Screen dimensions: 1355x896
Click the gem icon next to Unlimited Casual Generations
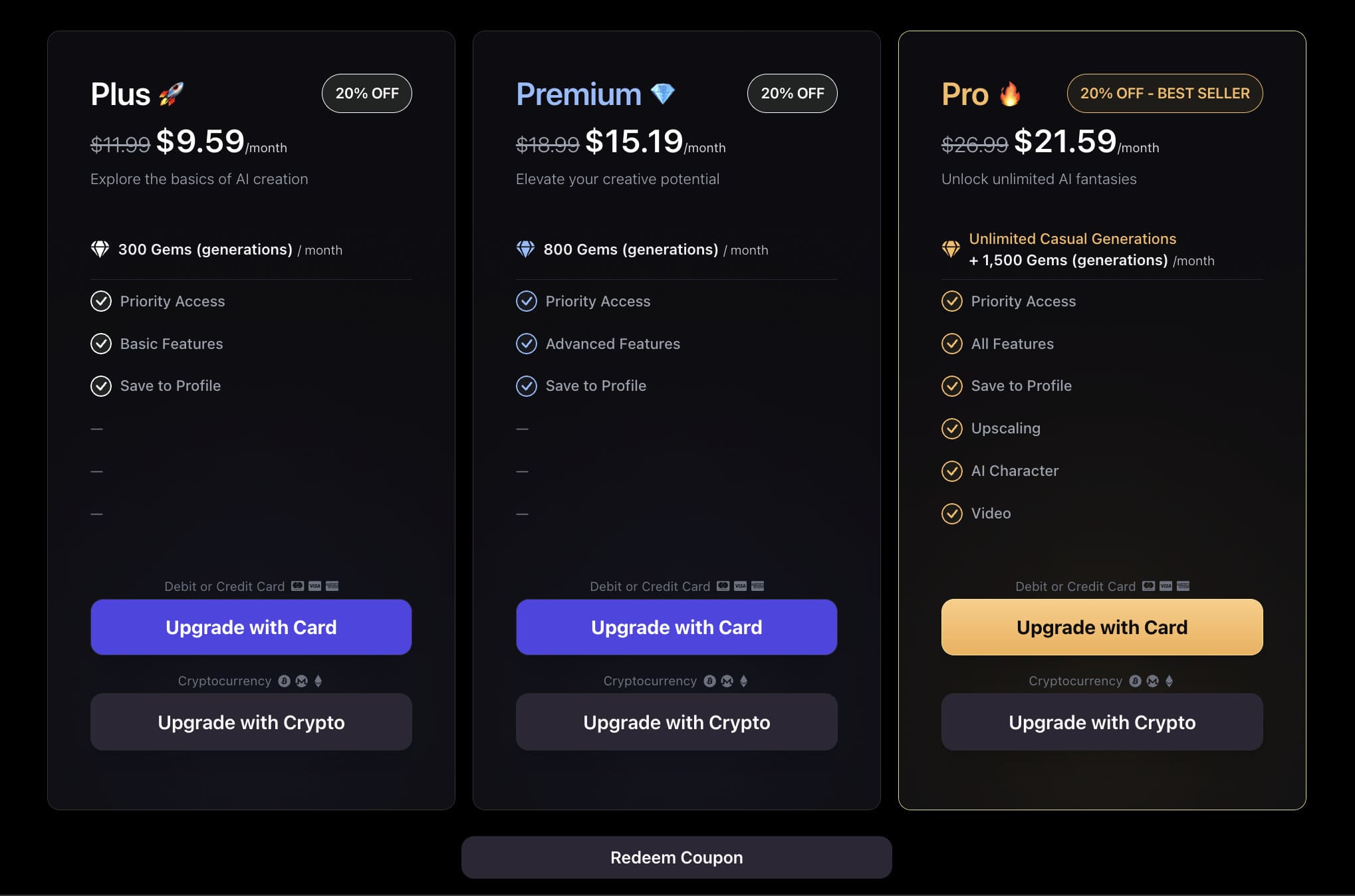coord(951,249)
